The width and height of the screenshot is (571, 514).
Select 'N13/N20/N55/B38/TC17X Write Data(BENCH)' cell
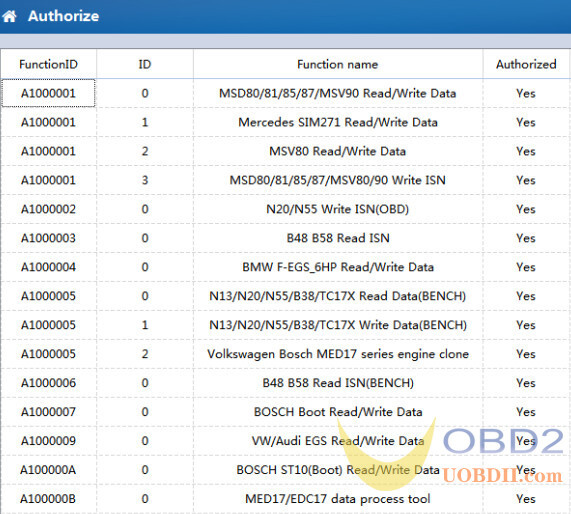338,325
